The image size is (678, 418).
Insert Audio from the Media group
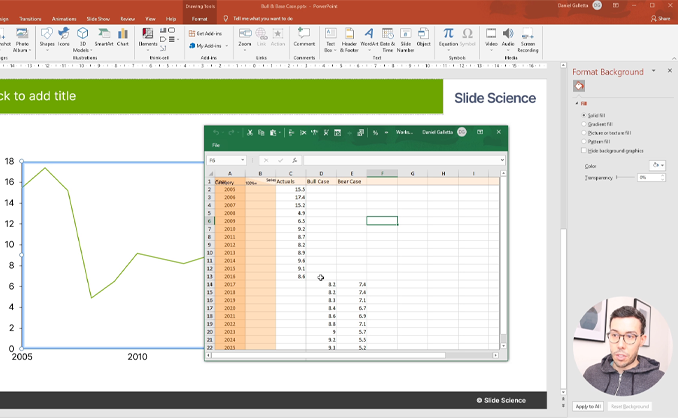point(508,38)
